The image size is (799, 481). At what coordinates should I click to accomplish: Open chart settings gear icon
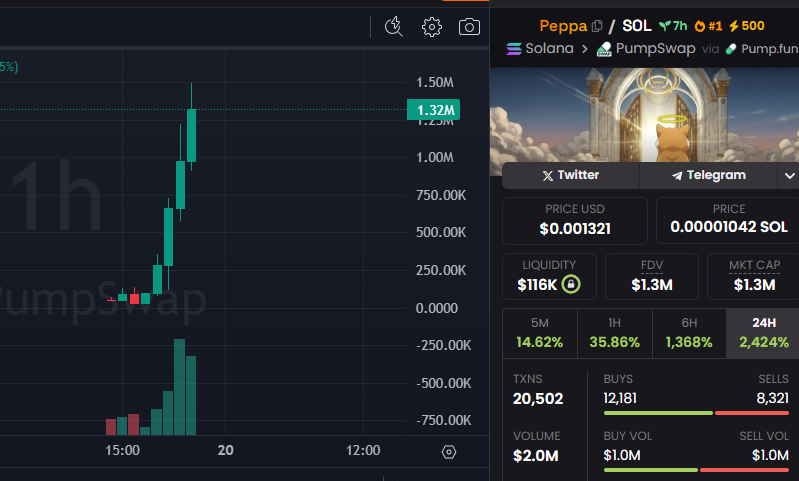click(432, 26)
